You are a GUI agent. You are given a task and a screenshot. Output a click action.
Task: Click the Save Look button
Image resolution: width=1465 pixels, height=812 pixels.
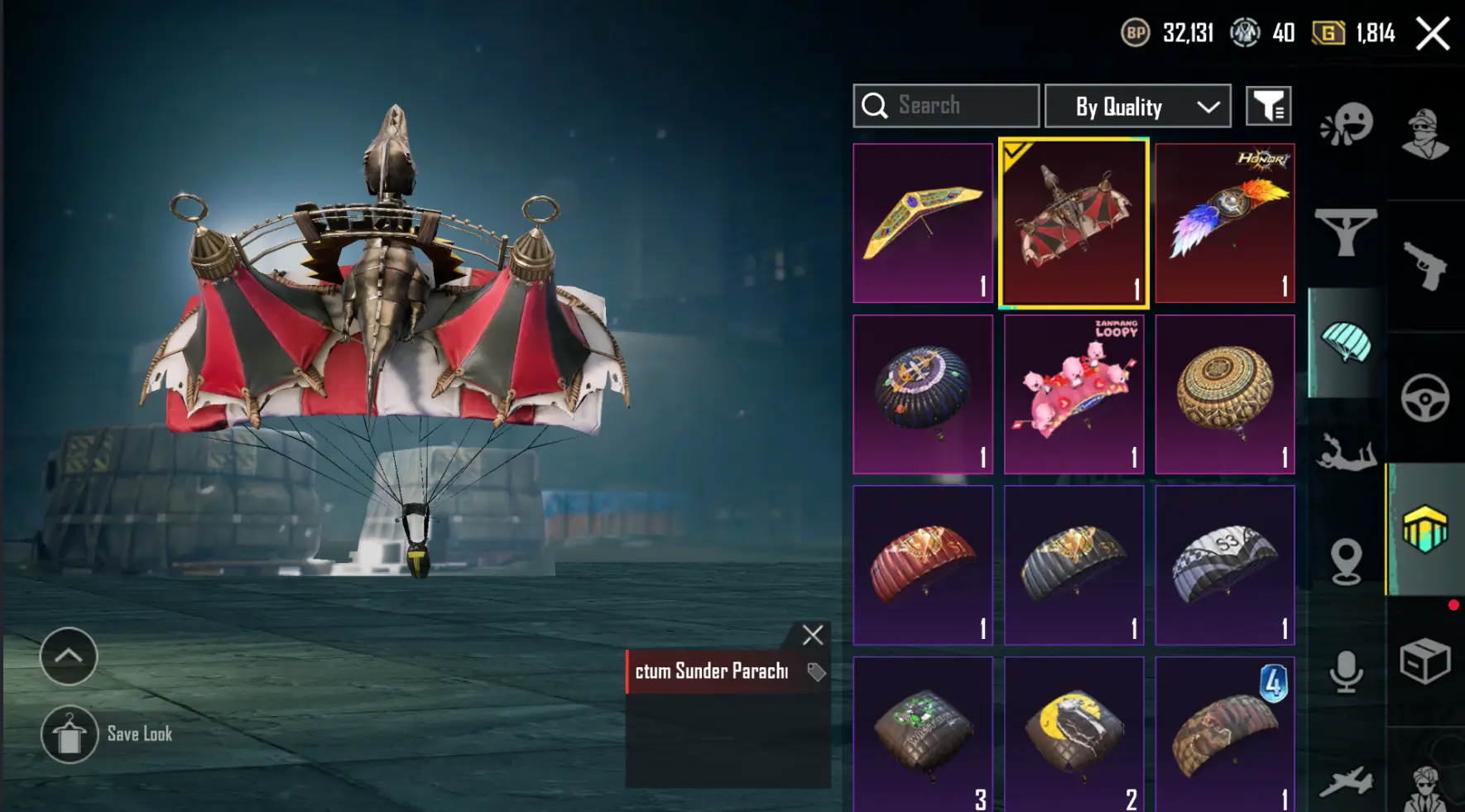coord(108,734)
